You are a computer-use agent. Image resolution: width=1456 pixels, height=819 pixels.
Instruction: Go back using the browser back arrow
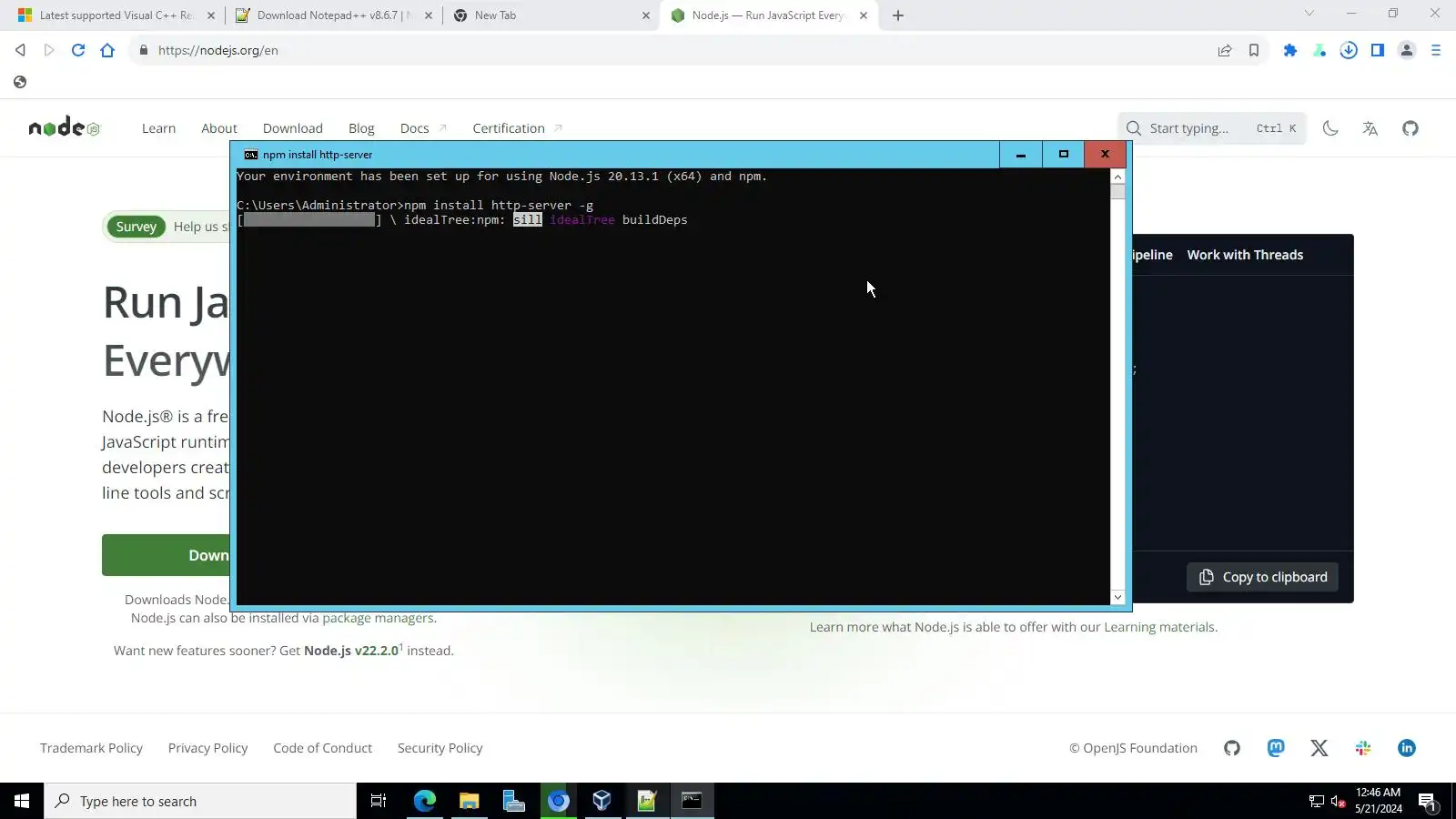click(20, 50)
